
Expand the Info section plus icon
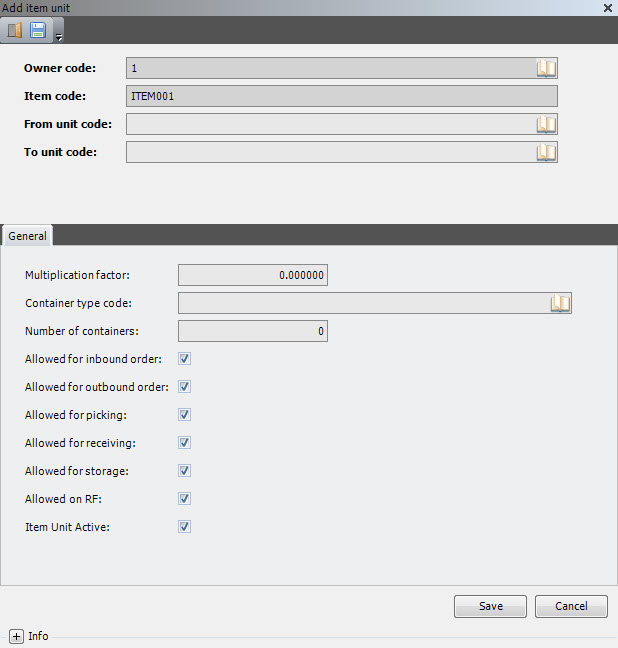(x=16, y=636)
